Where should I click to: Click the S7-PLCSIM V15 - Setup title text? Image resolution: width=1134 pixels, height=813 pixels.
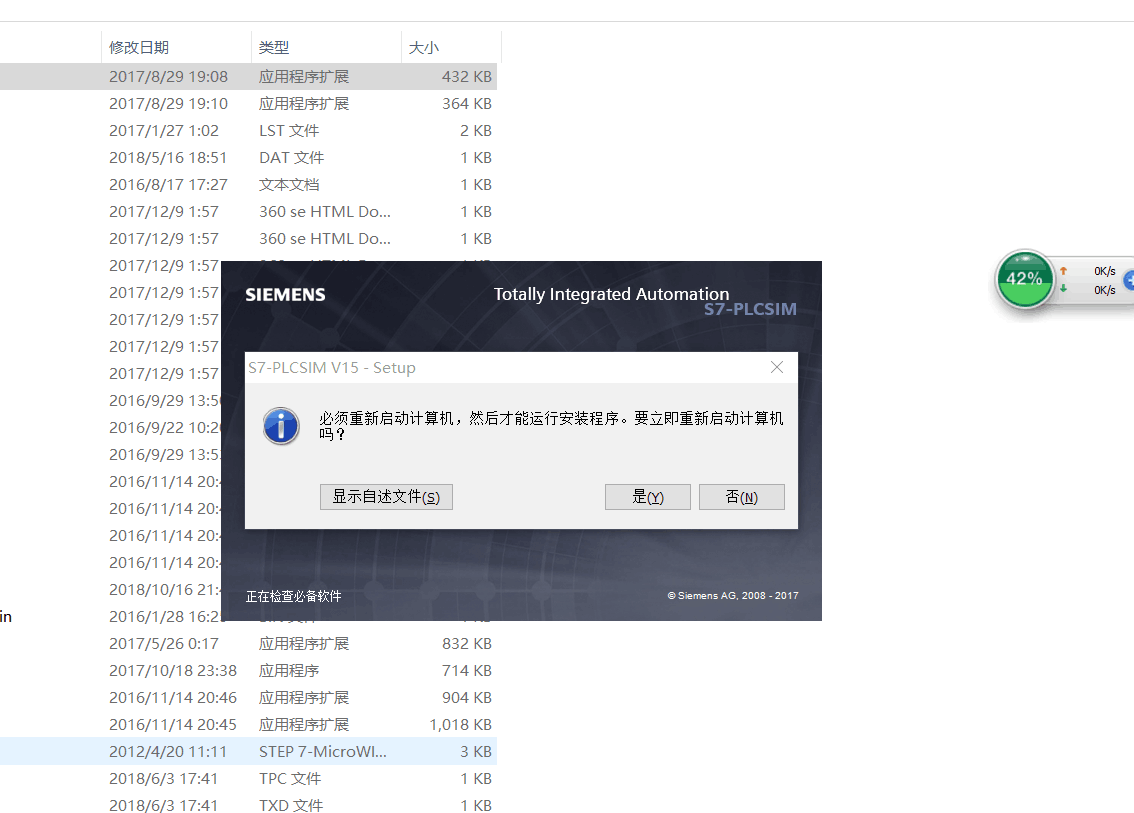[x=332, y=367]
